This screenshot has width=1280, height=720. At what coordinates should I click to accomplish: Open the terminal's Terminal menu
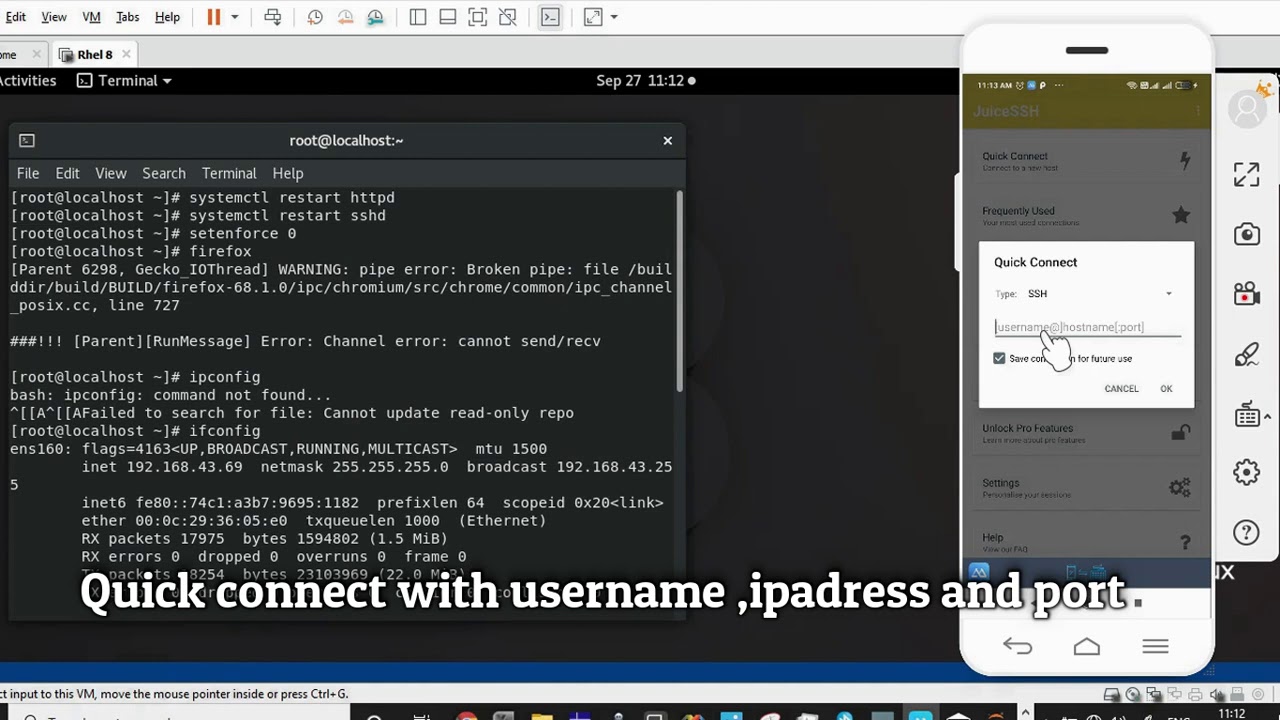coord(229,173)
